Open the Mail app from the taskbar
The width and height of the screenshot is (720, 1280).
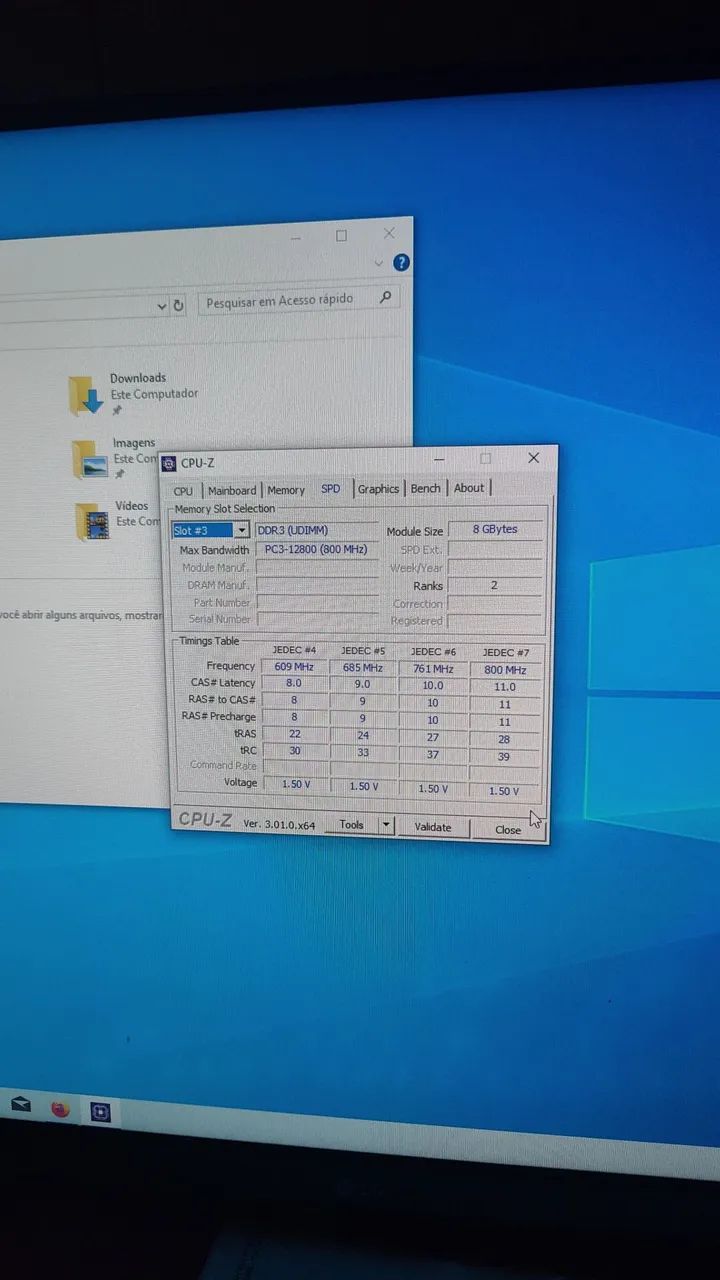21,1105
